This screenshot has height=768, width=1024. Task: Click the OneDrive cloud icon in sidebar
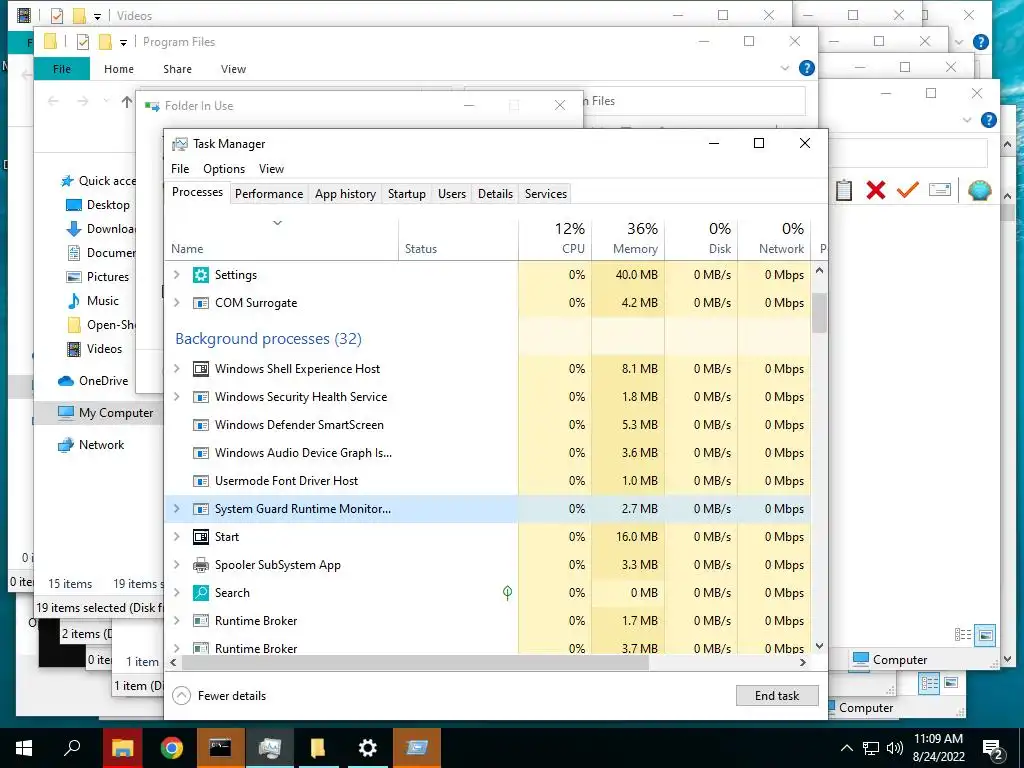[66, 381]
